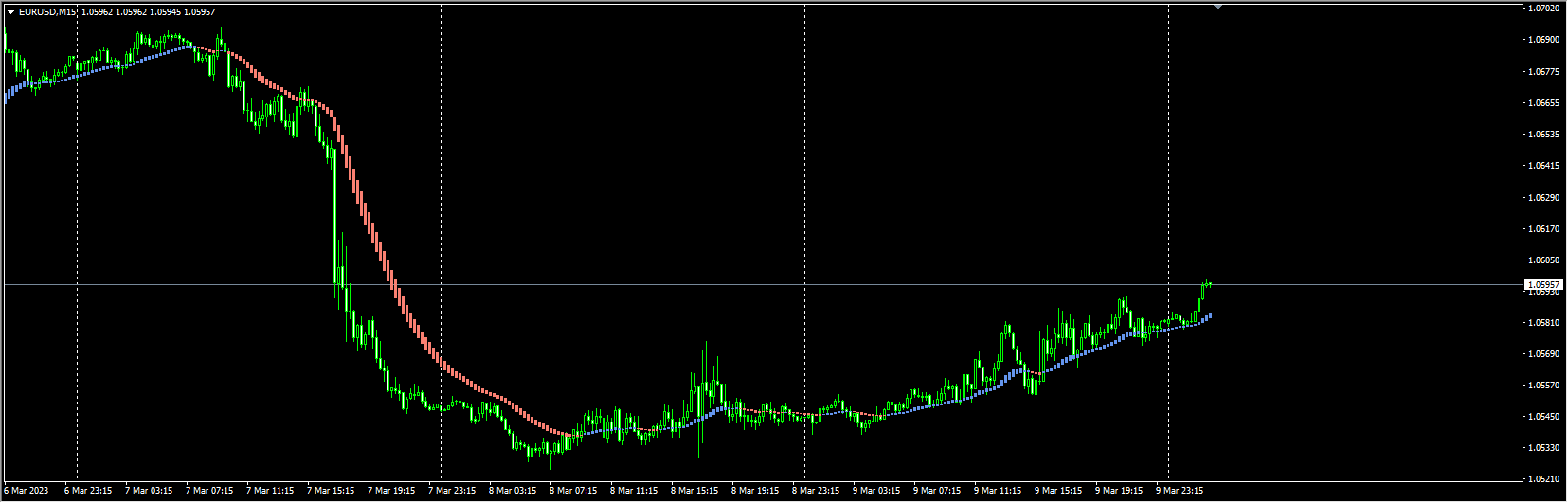This screenshot has width=1568, height=503.
Task: Click time axis label 7 Mar 11:15
Action: (270, 491)
